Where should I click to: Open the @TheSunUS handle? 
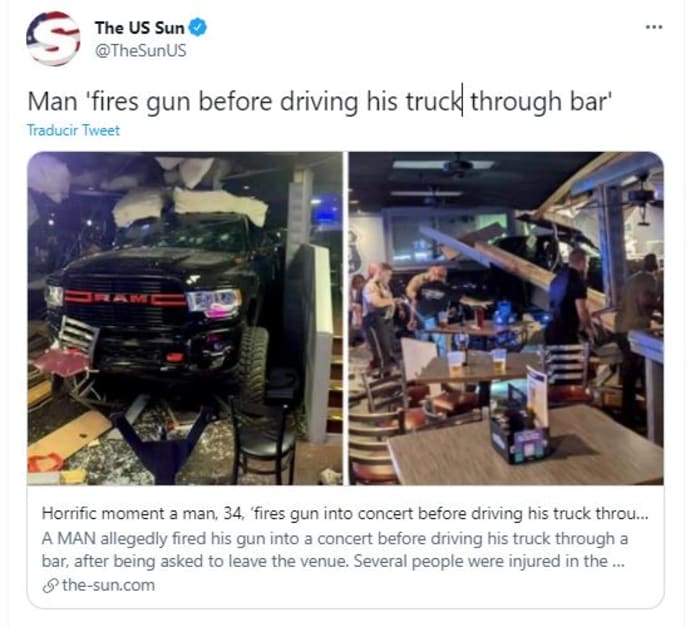(141, 50)
